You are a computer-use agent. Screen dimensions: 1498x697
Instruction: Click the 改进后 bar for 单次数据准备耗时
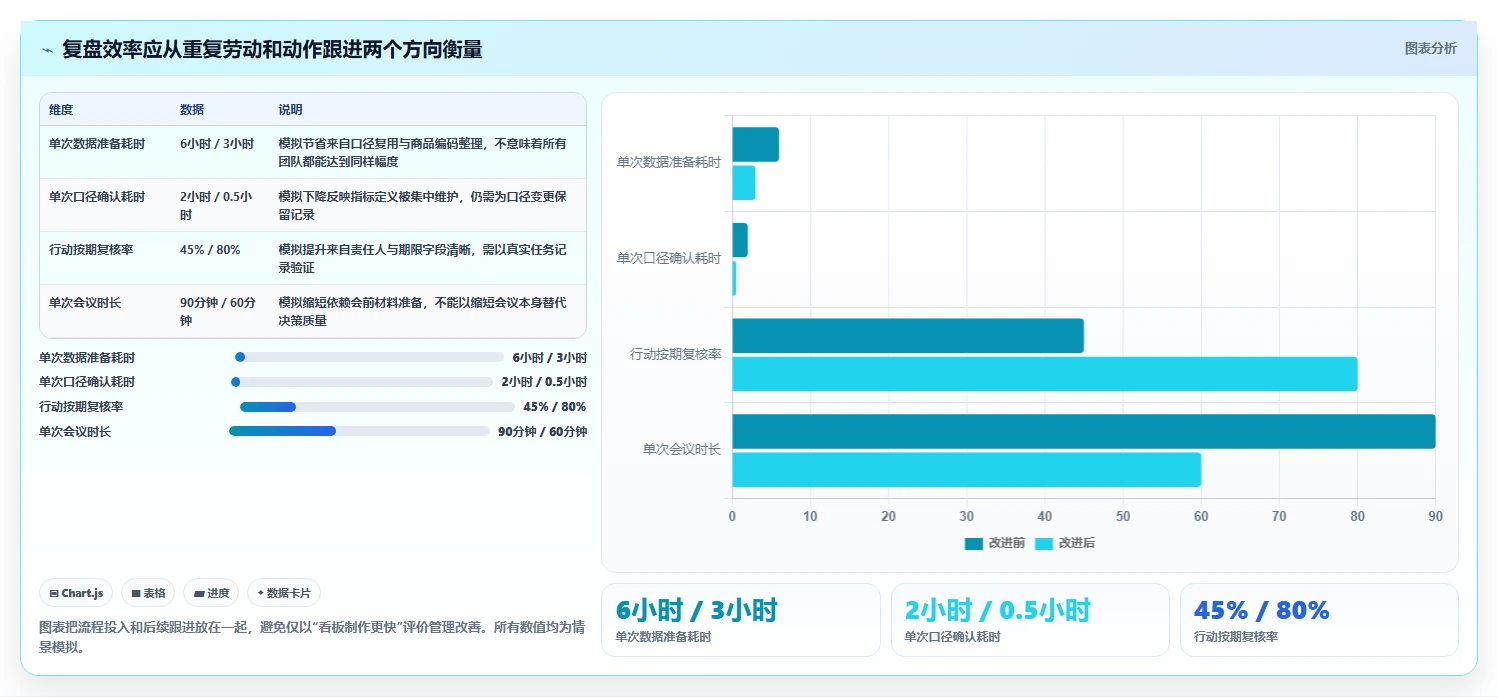pos(743,183)
